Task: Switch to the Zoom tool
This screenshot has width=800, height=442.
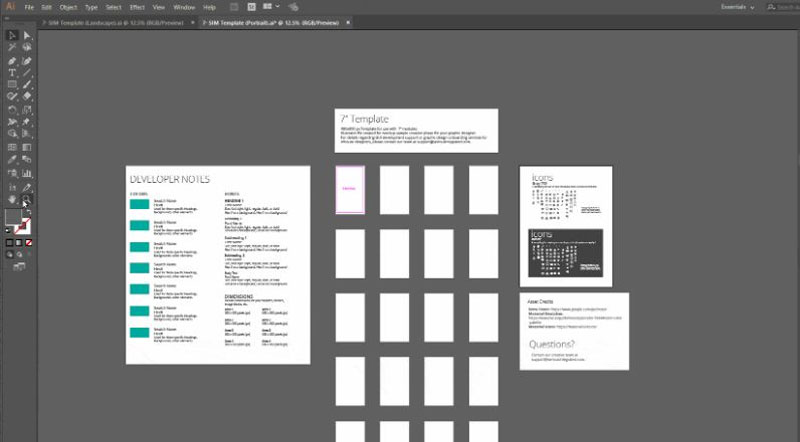Action: pos(27,199)
